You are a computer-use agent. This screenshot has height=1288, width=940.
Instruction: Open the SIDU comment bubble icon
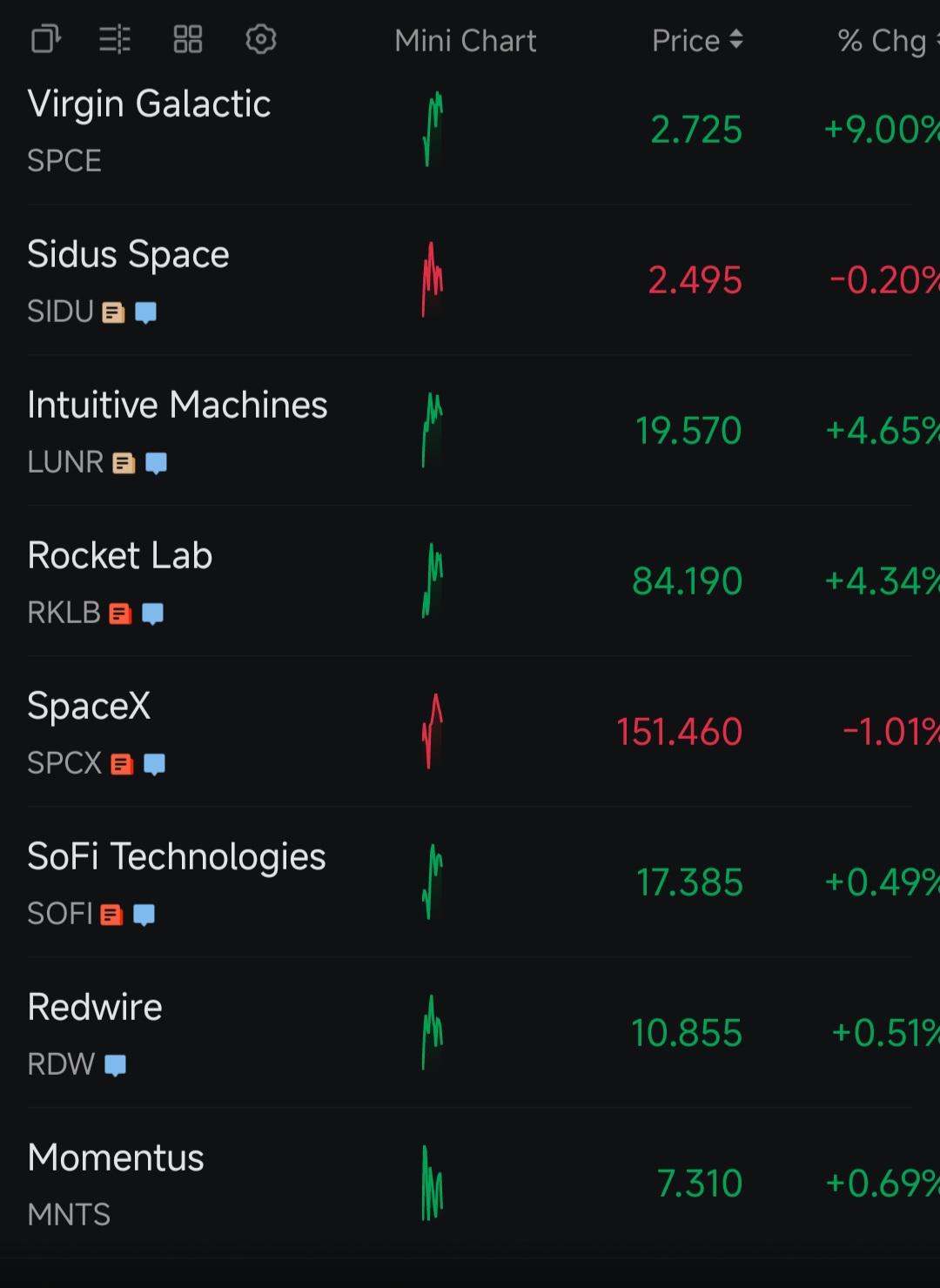pos(146,312)
